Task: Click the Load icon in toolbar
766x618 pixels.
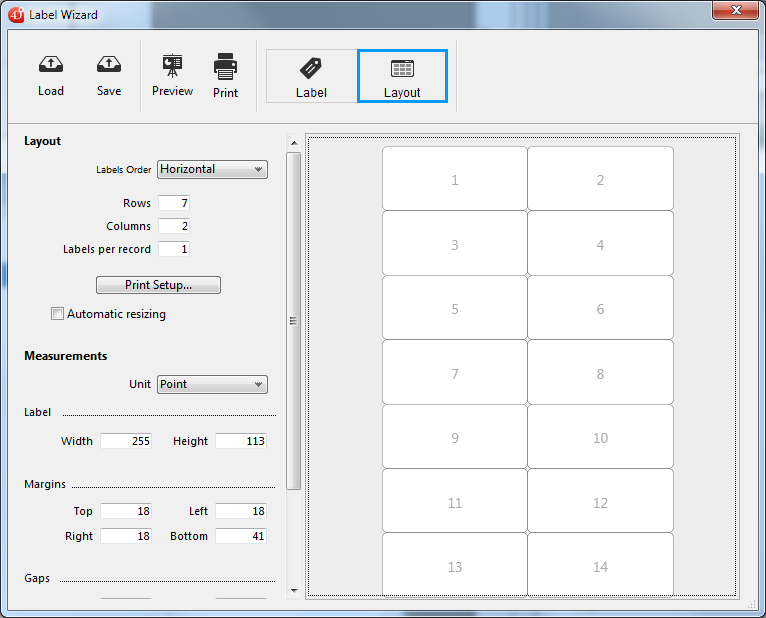Action: (51, 66)
